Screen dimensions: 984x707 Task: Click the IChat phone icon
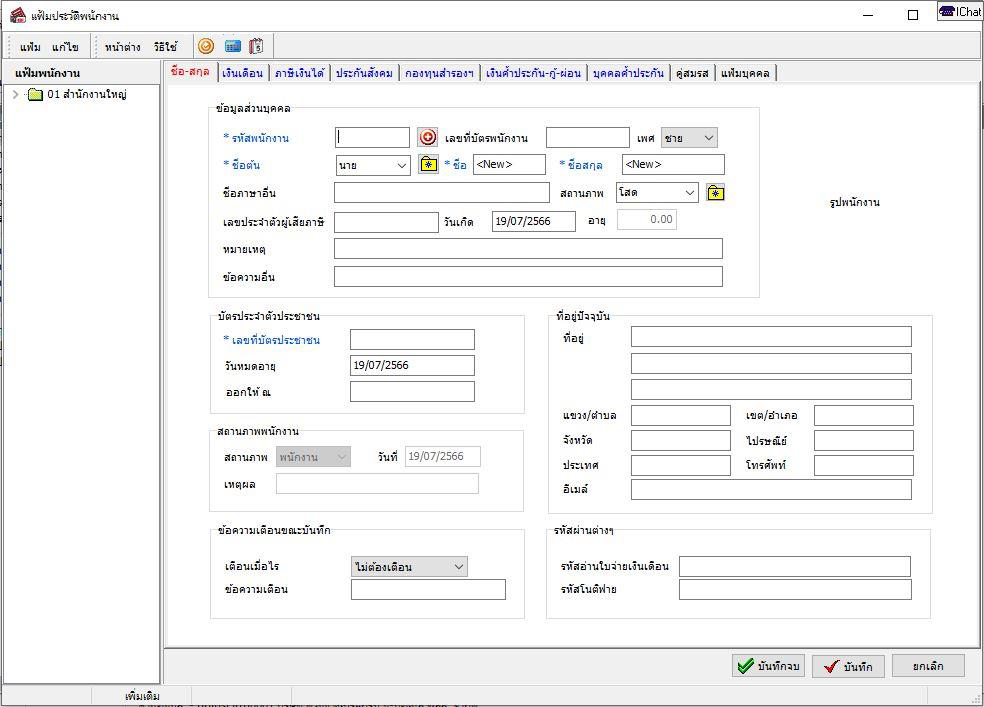point(946,12)
